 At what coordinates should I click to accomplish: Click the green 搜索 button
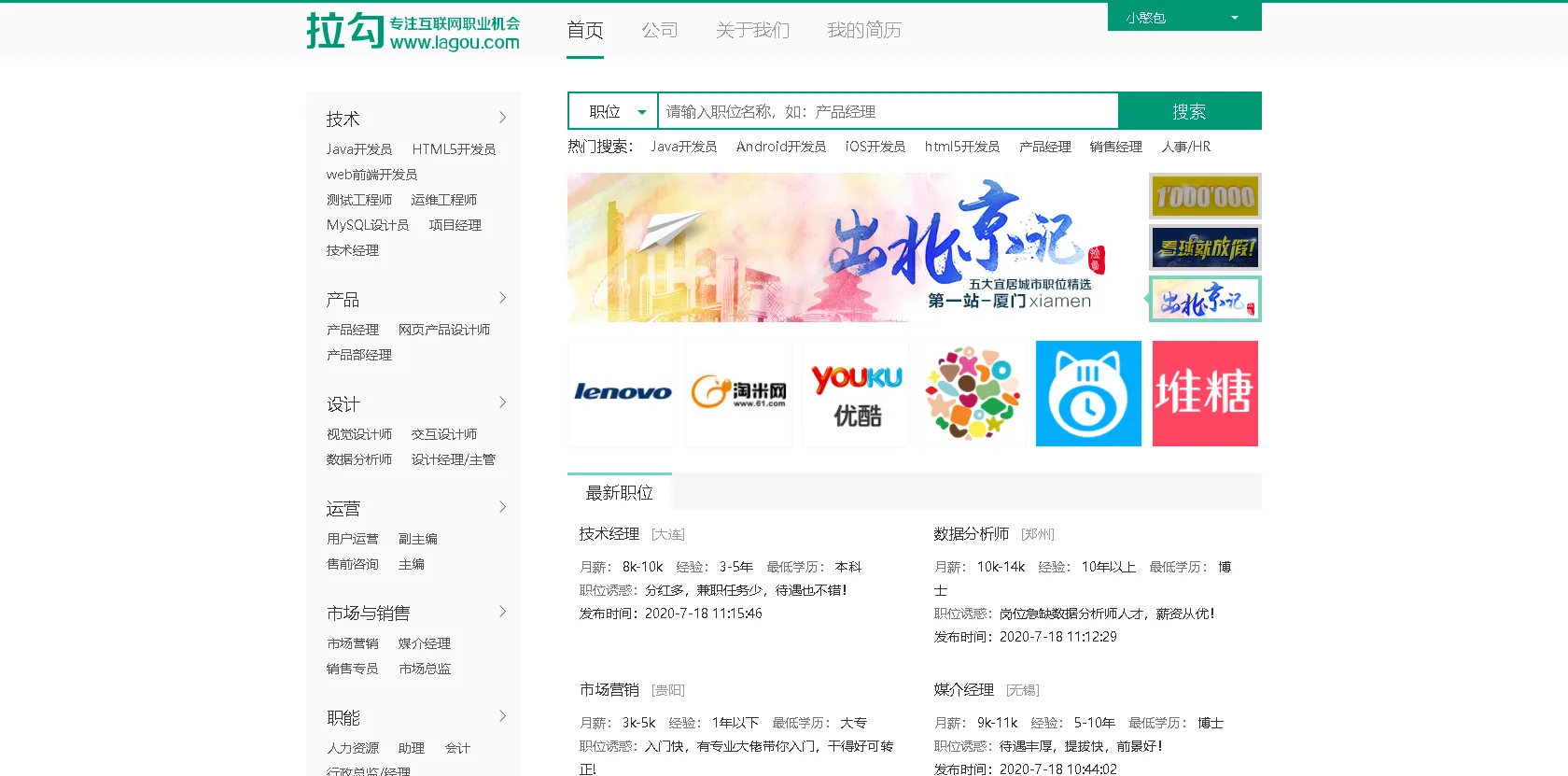(x=1189, y=111)
